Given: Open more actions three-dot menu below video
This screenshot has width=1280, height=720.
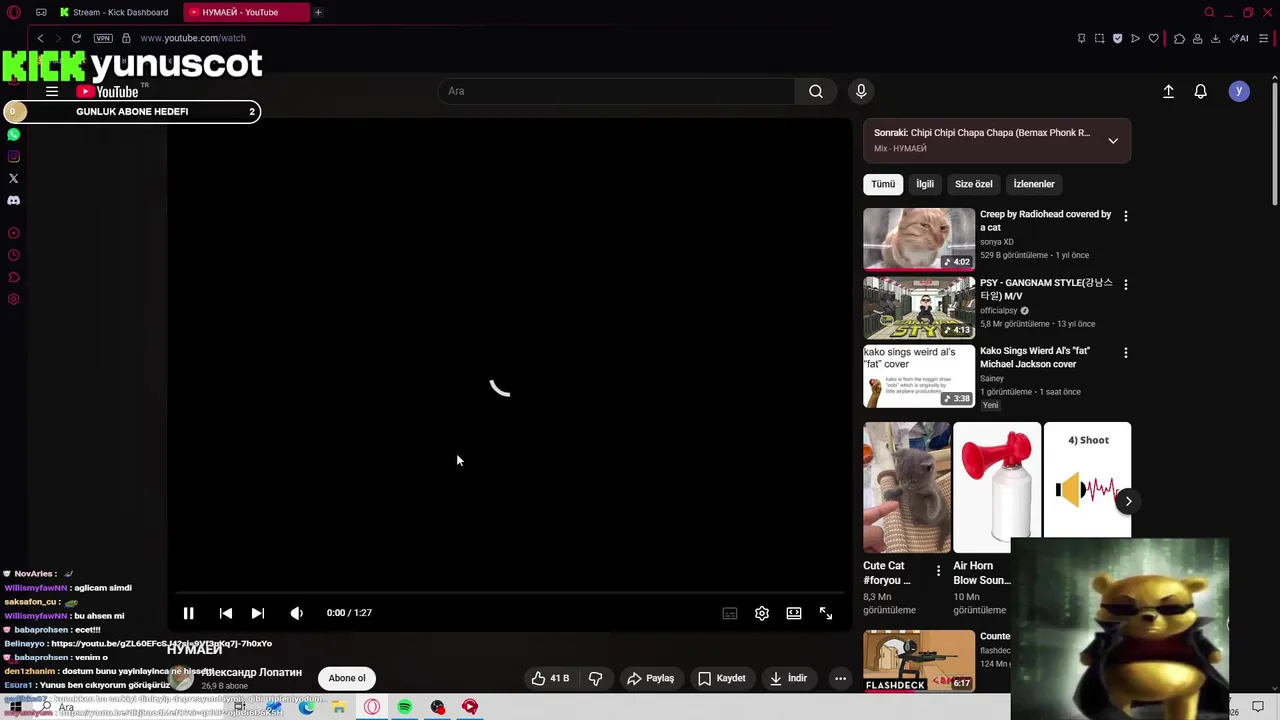Looking at the screenshot, I should [840, 678].
